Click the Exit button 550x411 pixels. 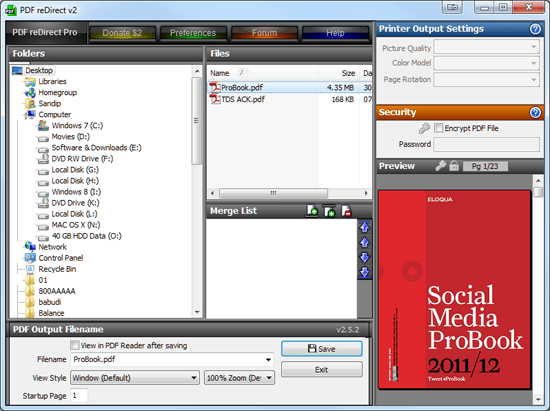322,370
